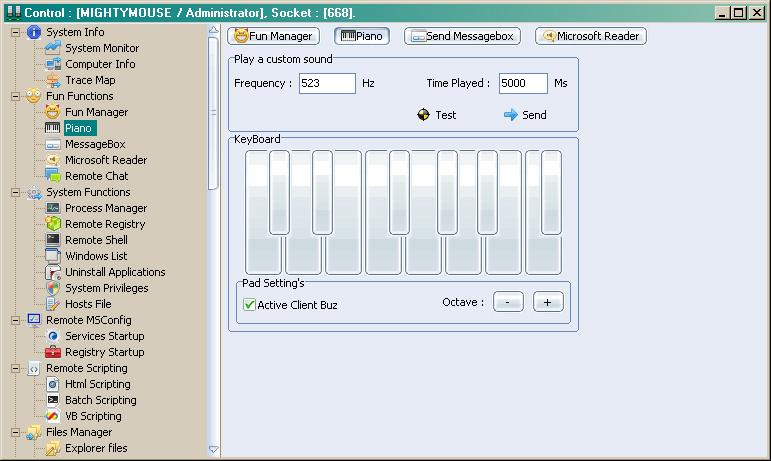Select Explorer files in the tree
The width and height of the screenshot is (771, 461).
pos(96,448)
